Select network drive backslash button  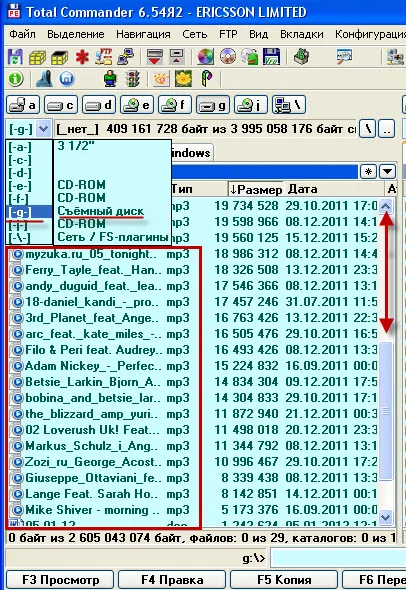pos(289,105)
